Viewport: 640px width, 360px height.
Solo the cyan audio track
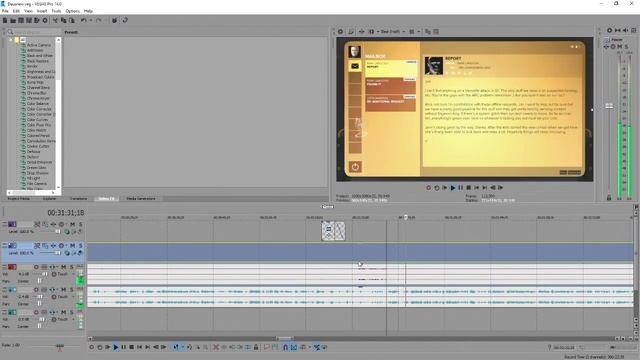coord(71,289)
